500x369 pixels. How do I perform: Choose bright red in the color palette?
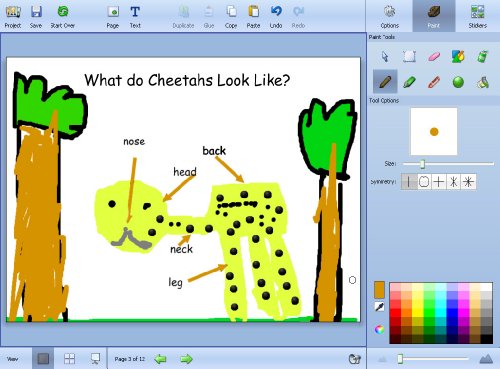[395, 313]
